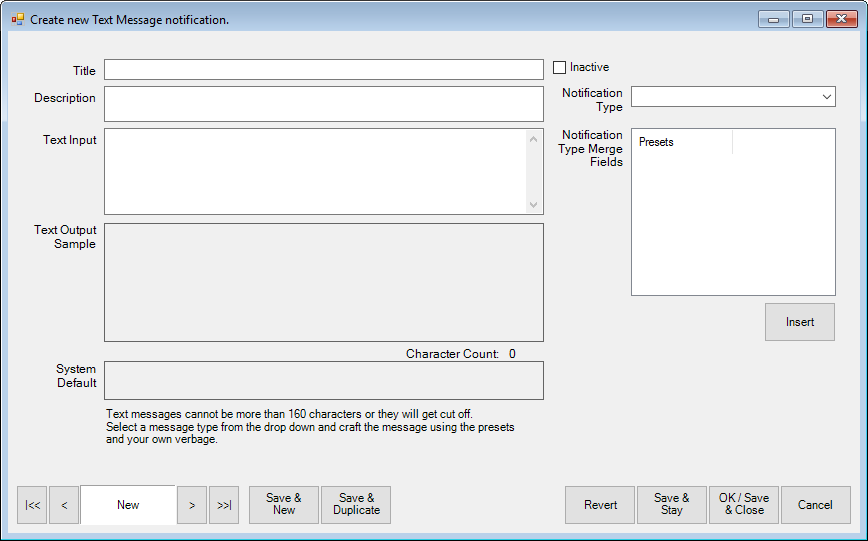The width and height of the screenshot is (868, 541).
Task: Revert changes with the Revert button
Action: click(x=600, y=505)
